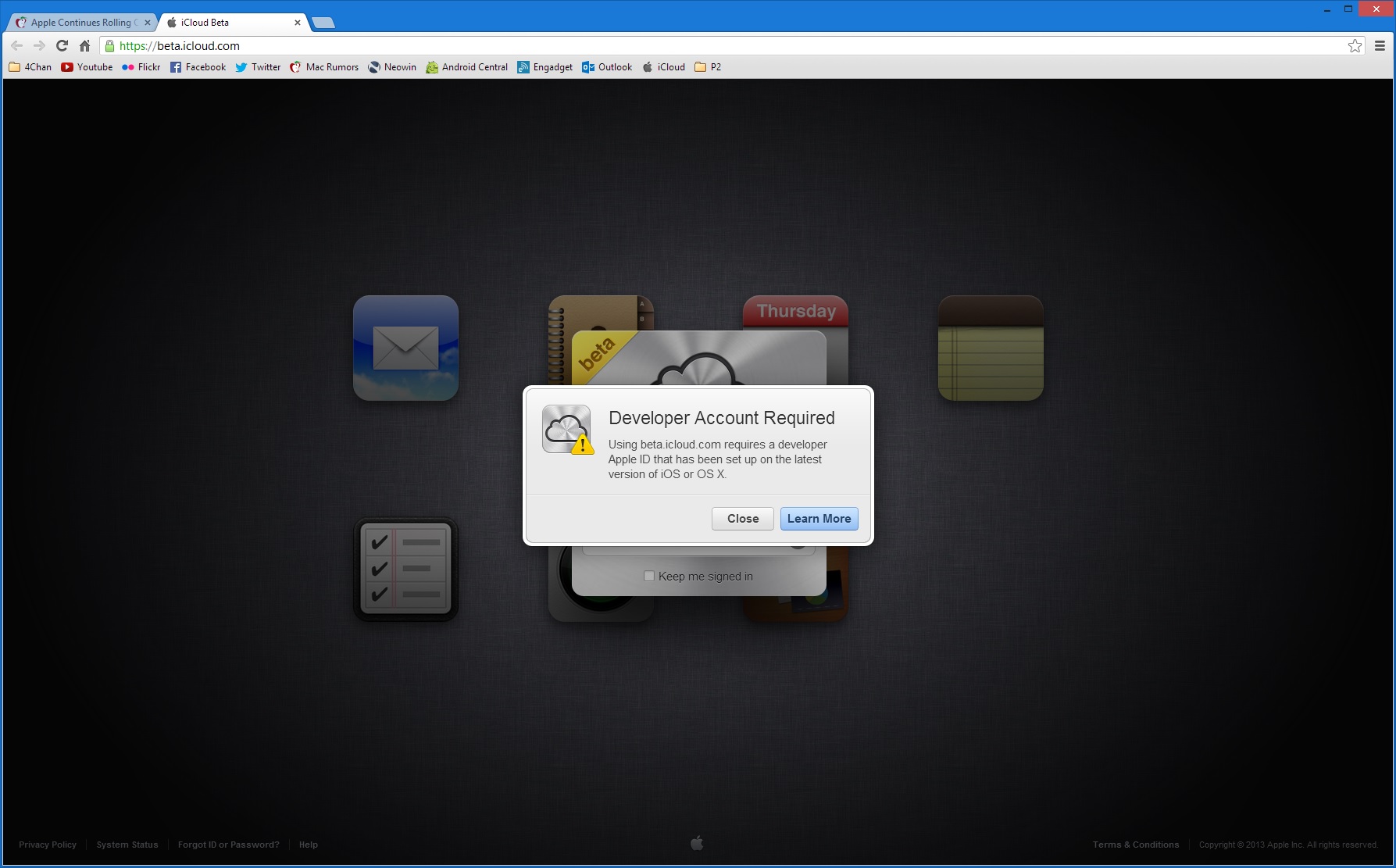Close the Apple Continues Rolling tab
The width and height of the screenshot is (1396, 868).
(x=148, y=23)
